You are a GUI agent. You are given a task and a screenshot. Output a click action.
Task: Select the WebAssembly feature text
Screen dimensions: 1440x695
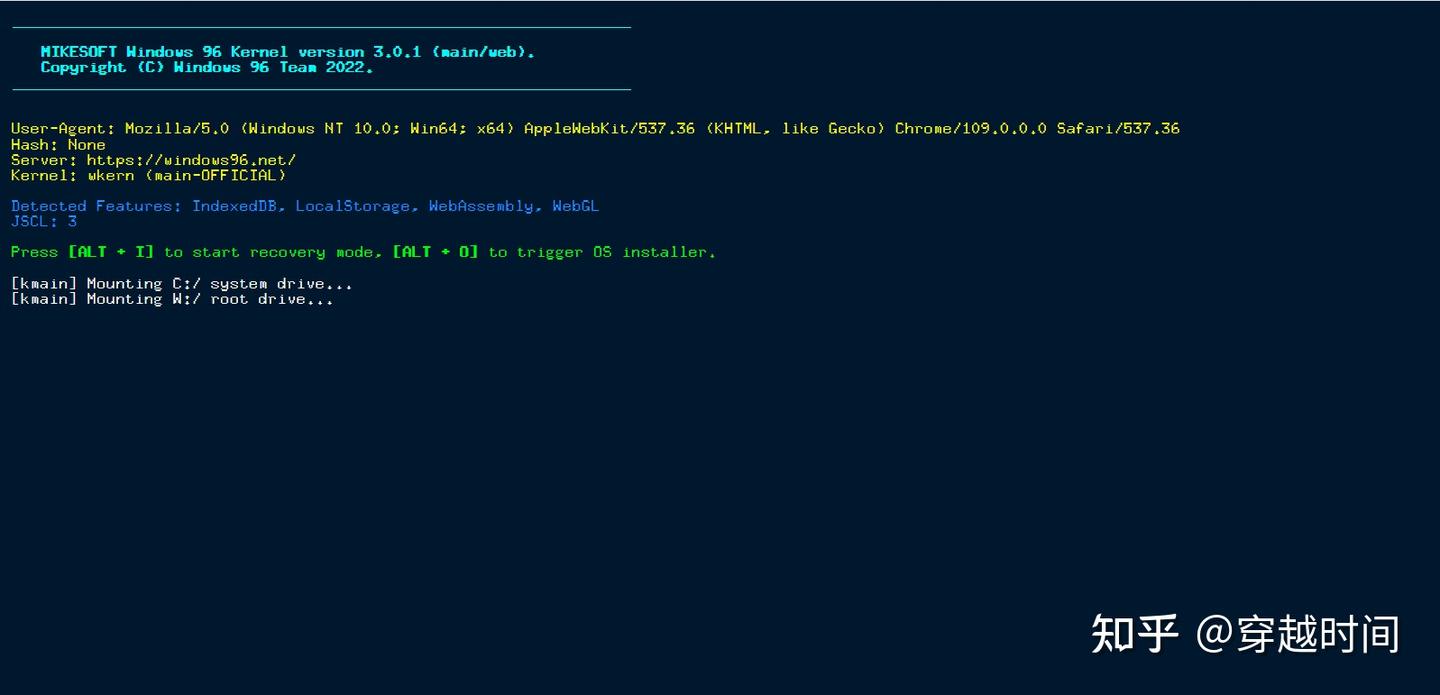(x=480, y=206)
